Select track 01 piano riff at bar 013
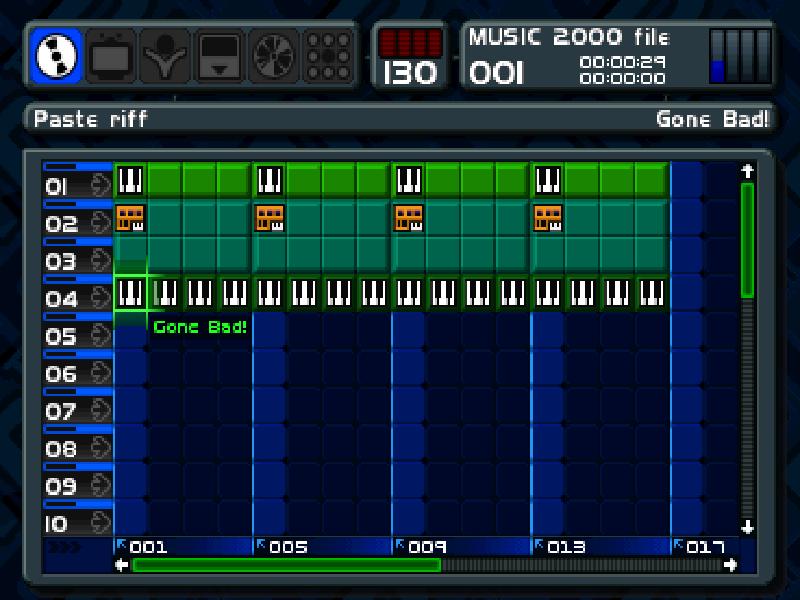The height and width of the screenshot is (600, 800). tap(548, 180)
